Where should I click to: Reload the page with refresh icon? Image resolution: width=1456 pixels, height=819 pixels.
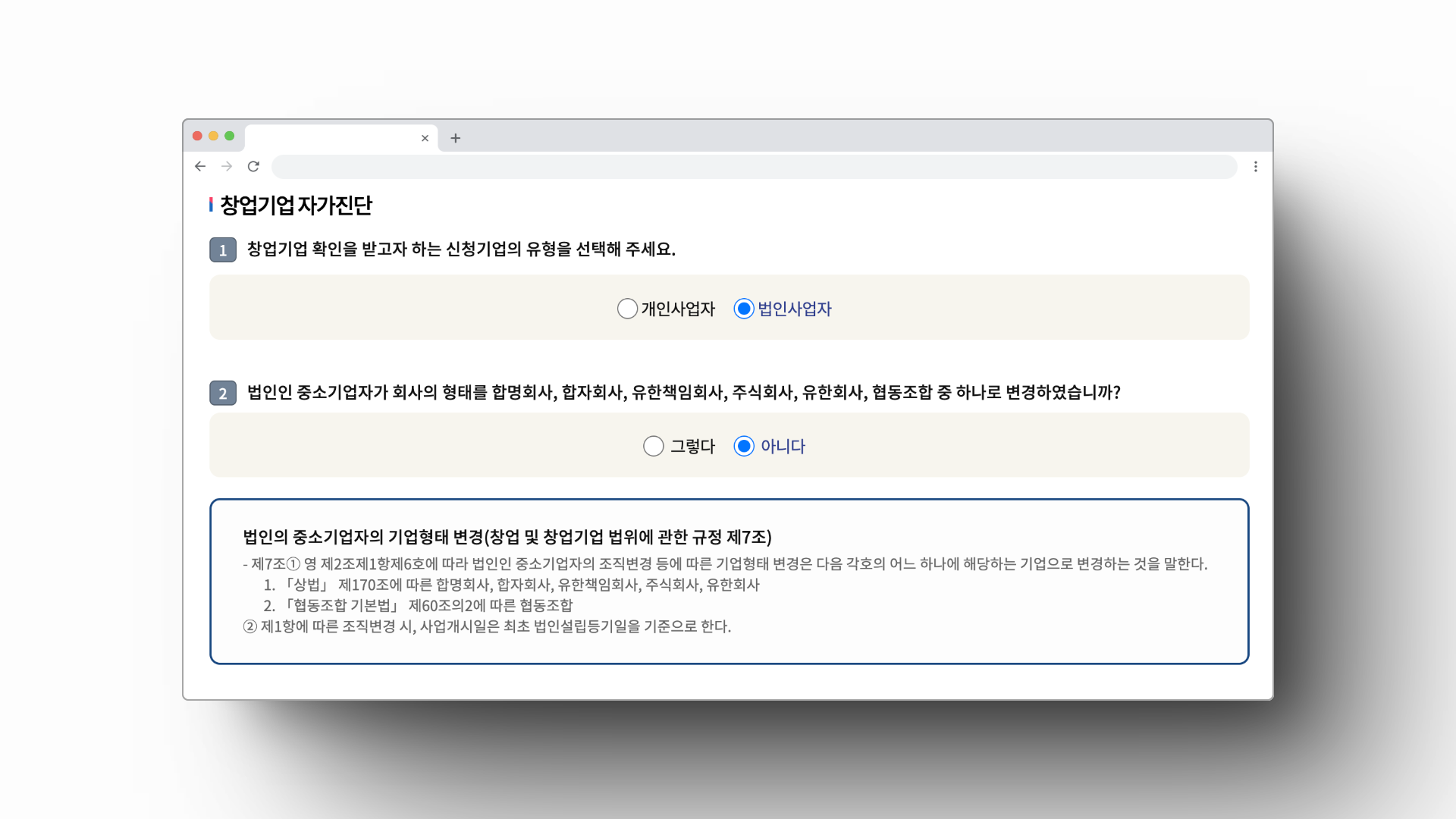pyautogui.click(x=253, y=166)
